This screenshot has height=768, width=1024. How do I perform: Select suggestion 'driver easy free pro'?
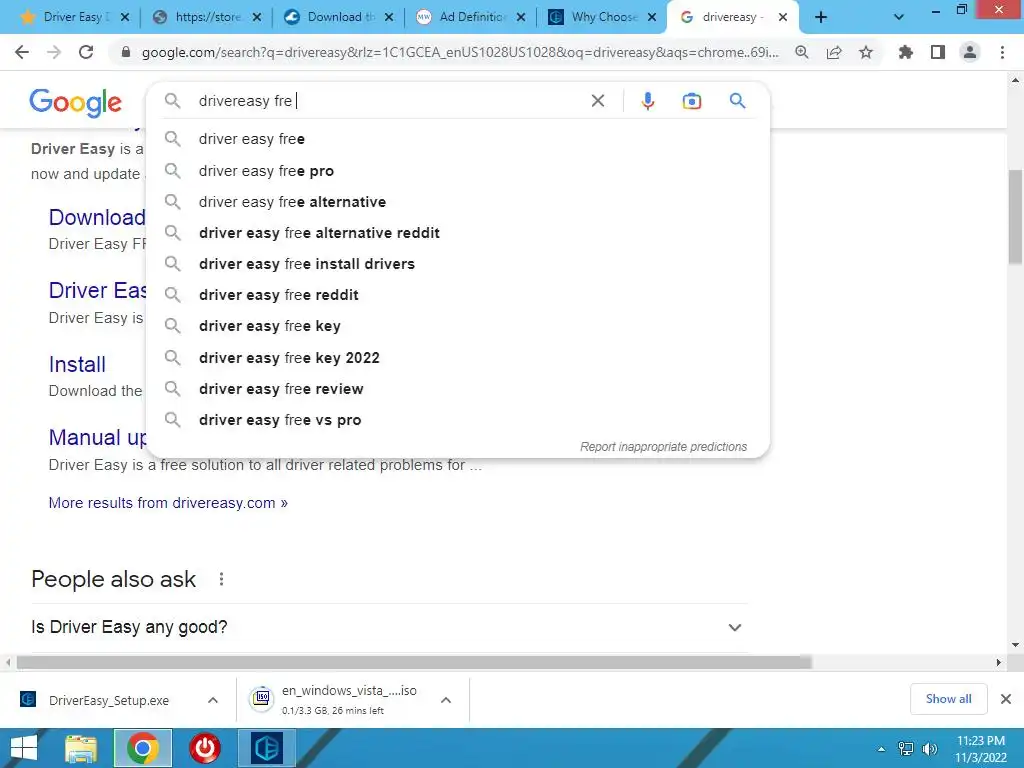click(457, 170)
